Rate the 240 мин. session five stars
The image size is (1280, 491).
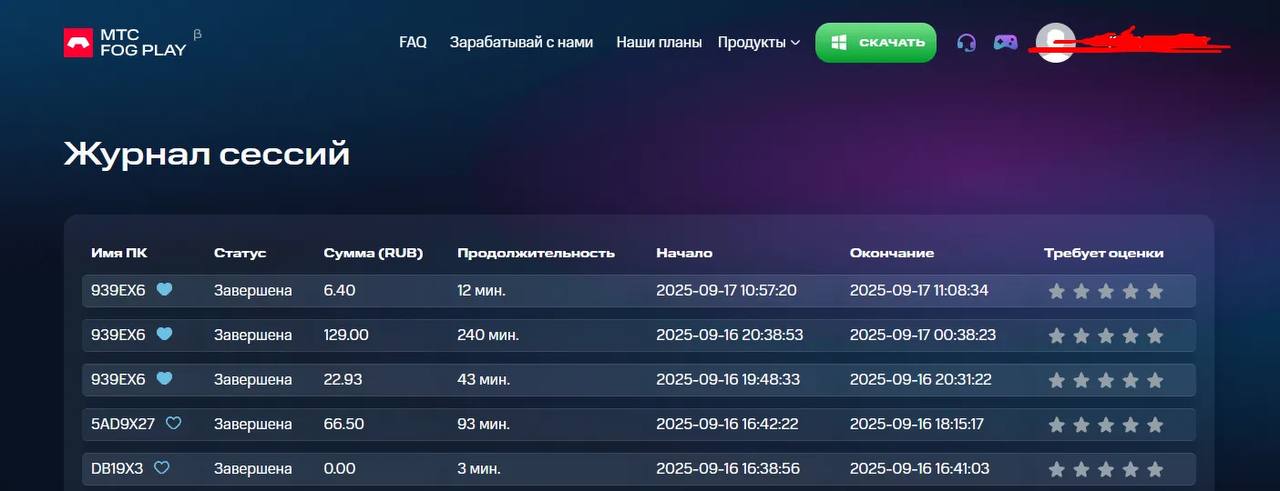click(1155, 336)
